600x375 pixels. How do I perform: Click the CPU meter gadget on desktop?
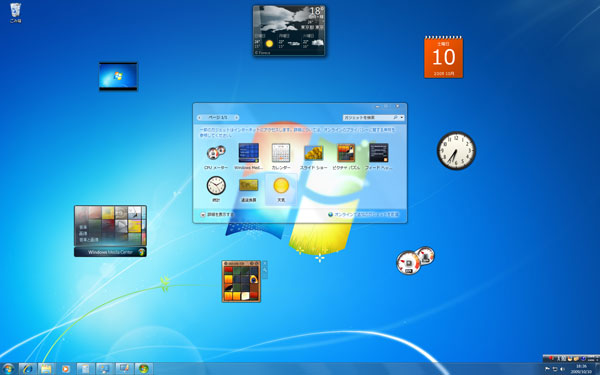tap(415, 261)
